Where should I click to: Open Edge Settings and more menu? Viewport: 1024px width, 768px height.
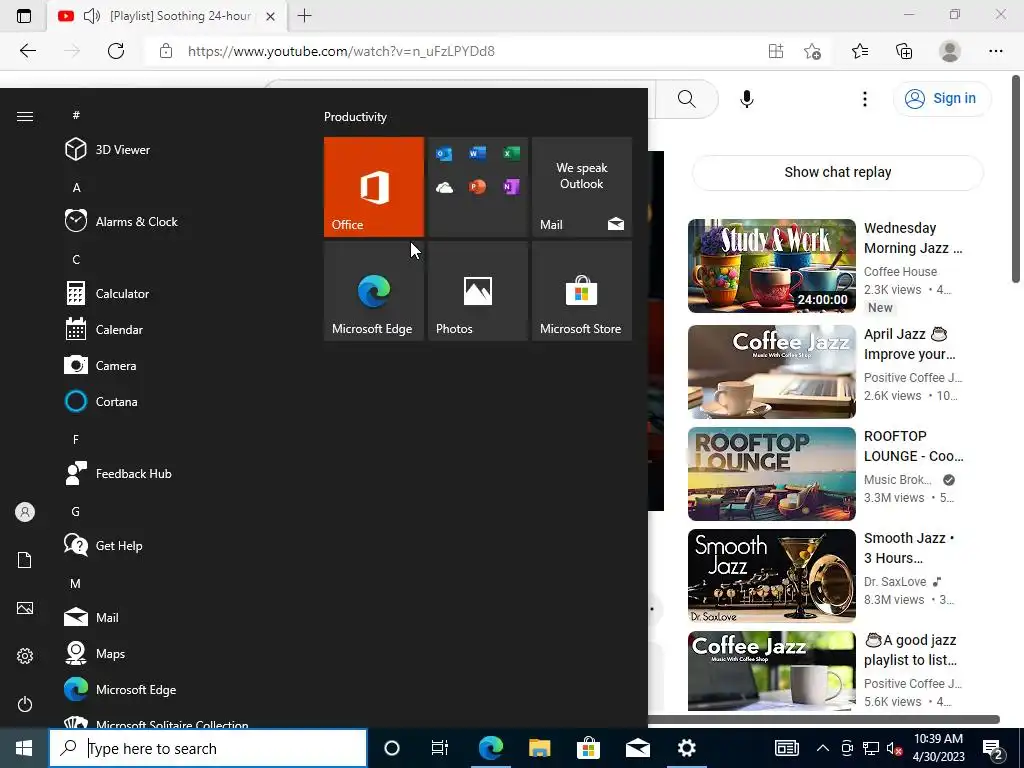[x=995, y=51]
